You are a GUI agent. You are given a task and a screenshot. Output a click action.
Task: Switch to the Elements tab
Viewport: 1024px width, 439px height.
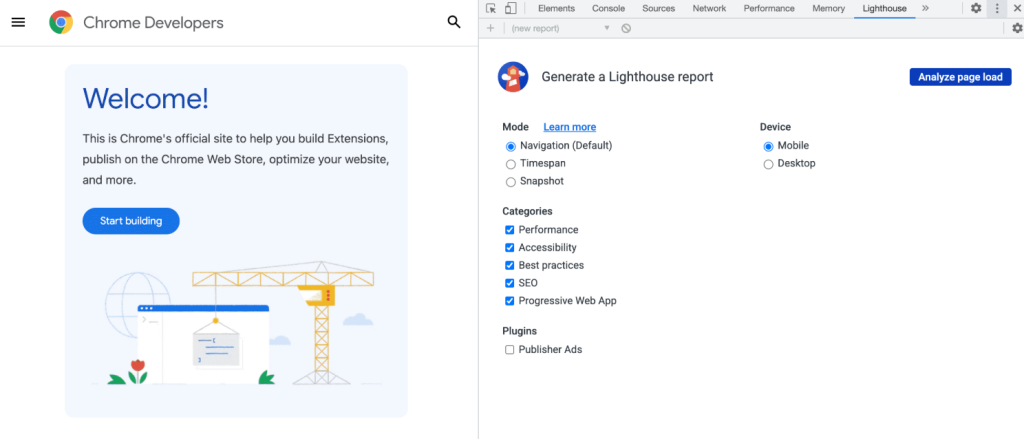tap(556, 8)
